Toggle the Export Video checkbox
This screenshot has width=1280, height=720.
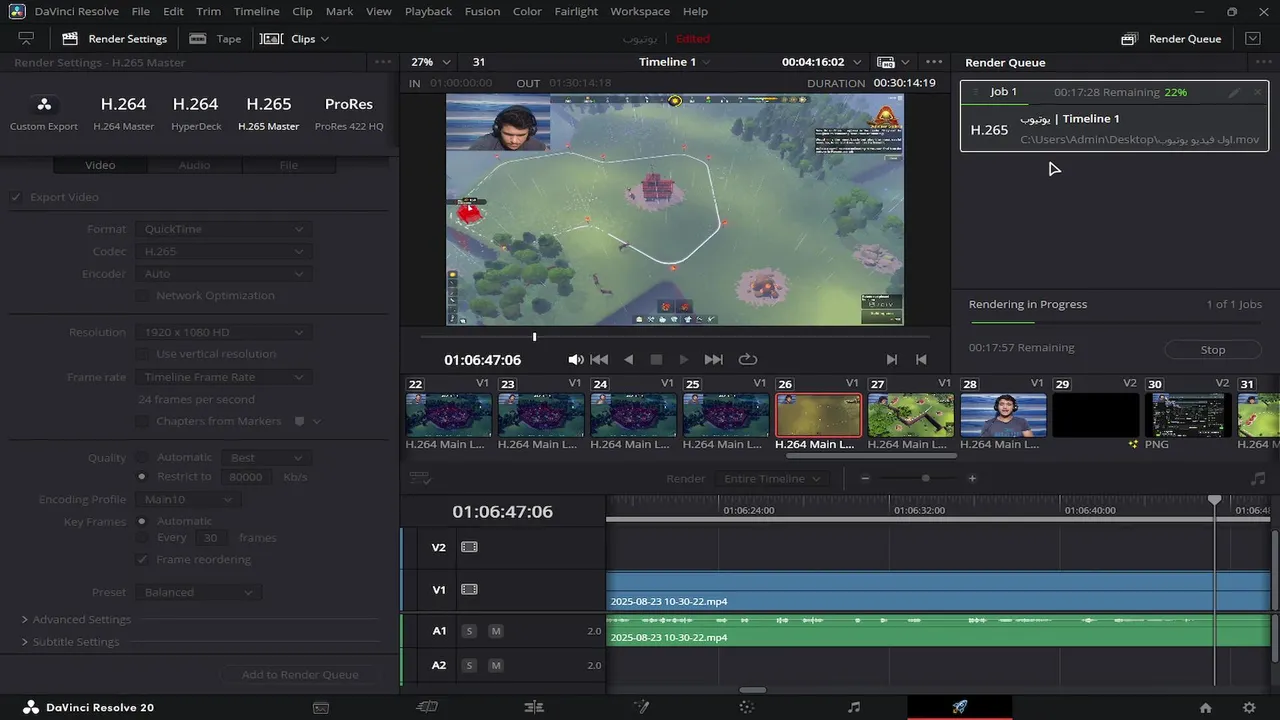click(16, 197)
